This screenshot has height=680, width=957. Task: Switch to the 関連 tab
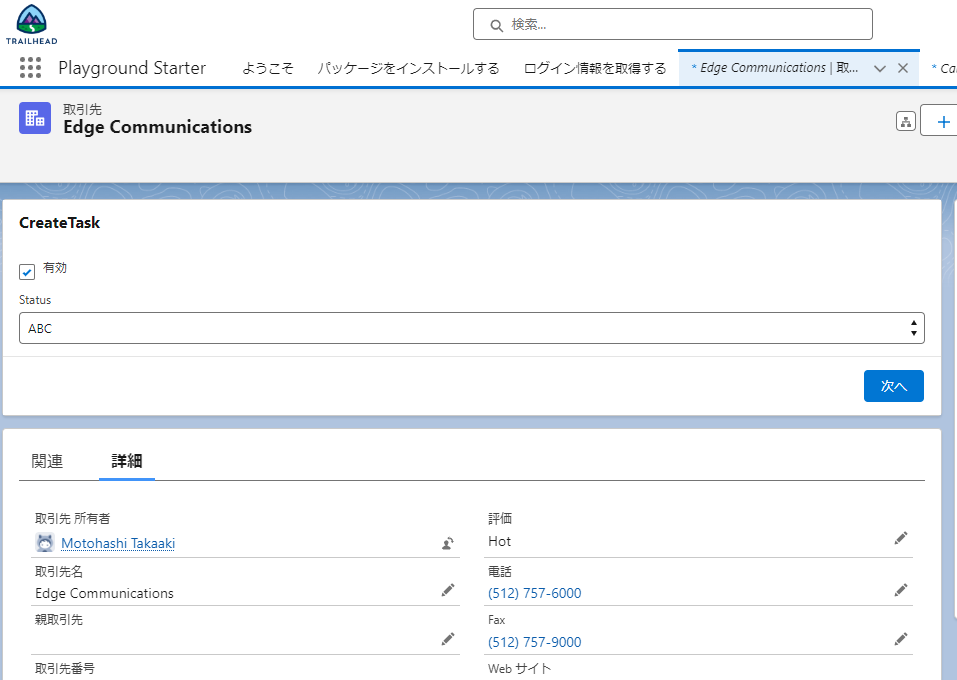[x=47, y=461]
